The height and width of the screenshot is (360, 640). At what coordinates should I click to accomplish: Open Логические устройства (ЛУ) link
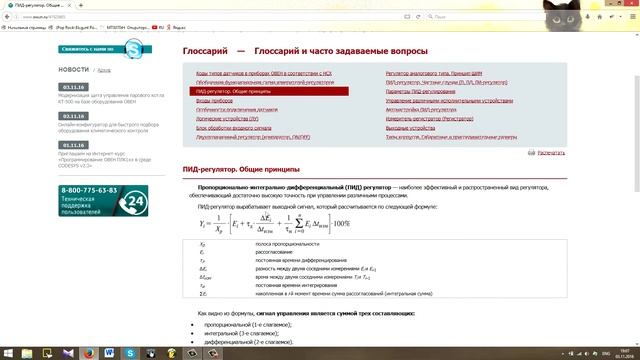pyautogui.click(x=227, y=119)
